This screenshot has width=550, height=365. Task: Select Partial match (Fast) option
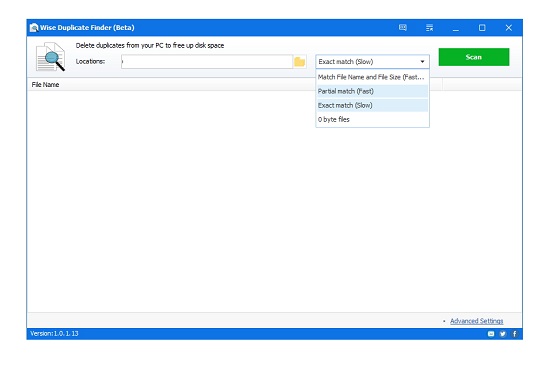(x=372, y=91)
